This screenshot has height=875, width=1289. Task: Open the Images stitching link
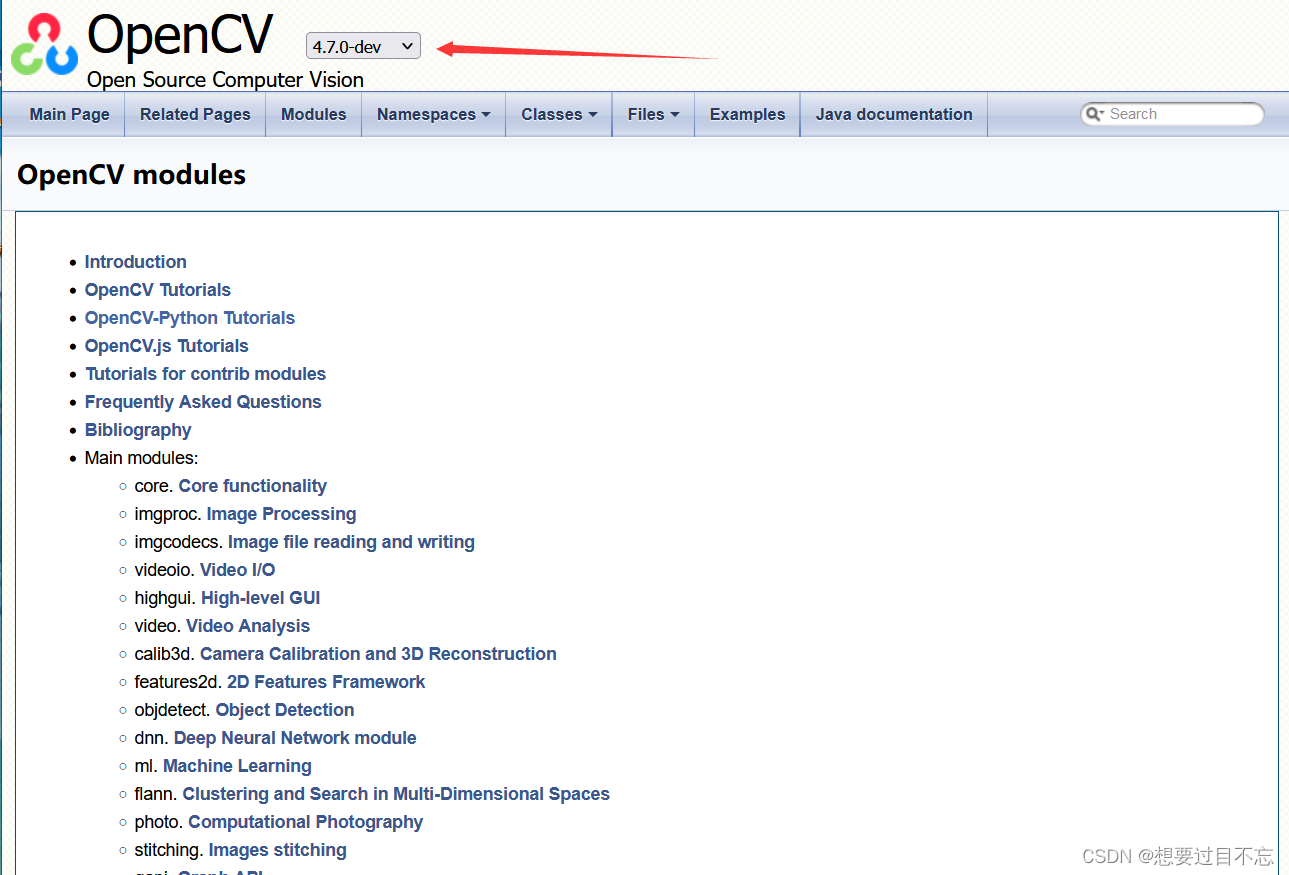click(277, 850)
